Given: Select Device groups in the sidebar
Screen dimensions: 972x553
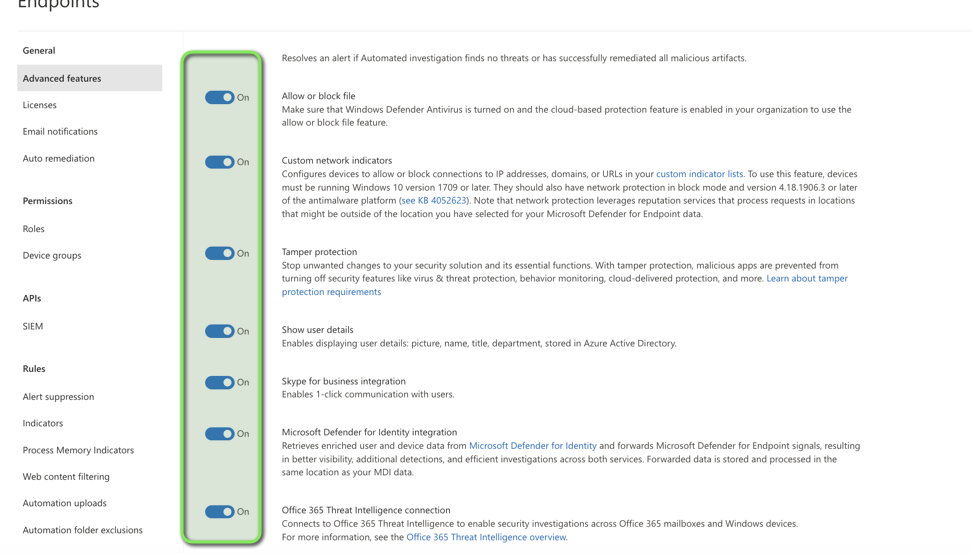Looking at the screenshot, I should click(x=52, y=255).
